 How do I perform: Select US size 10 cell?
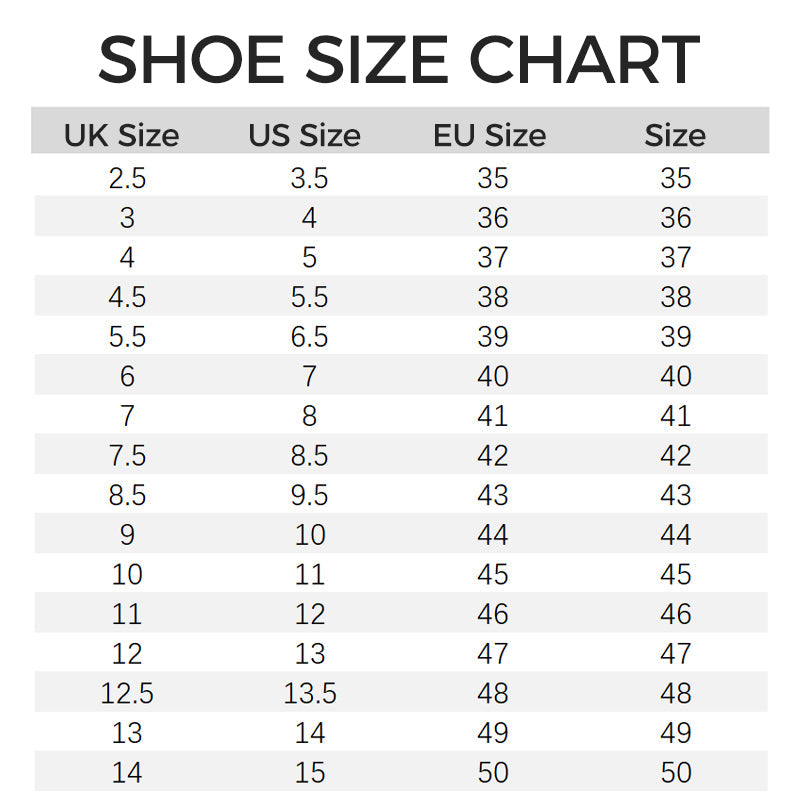point(309,535)
